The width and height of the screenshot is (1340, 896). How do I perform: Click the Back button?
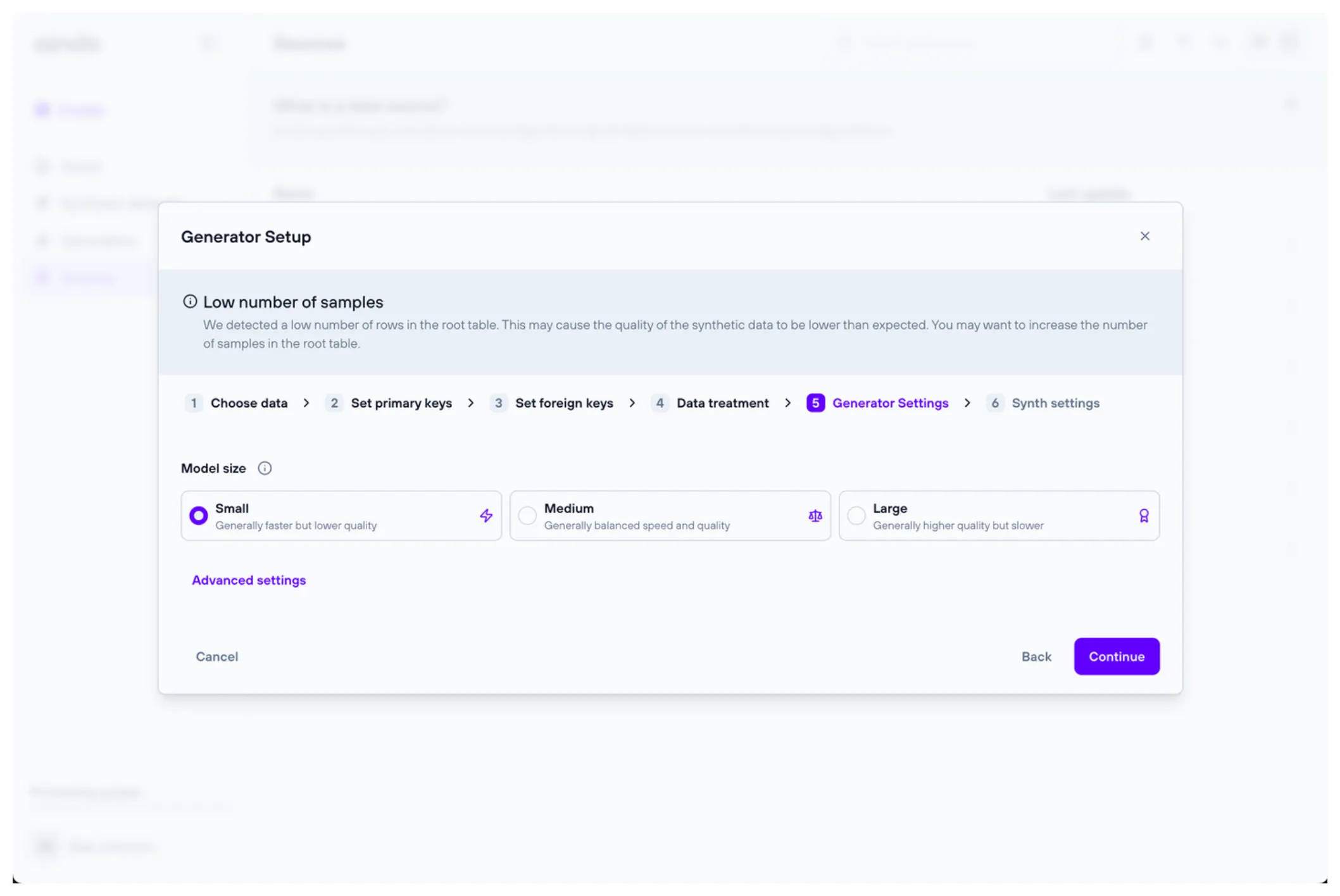pyautogui.click(x=1036, y=657)
